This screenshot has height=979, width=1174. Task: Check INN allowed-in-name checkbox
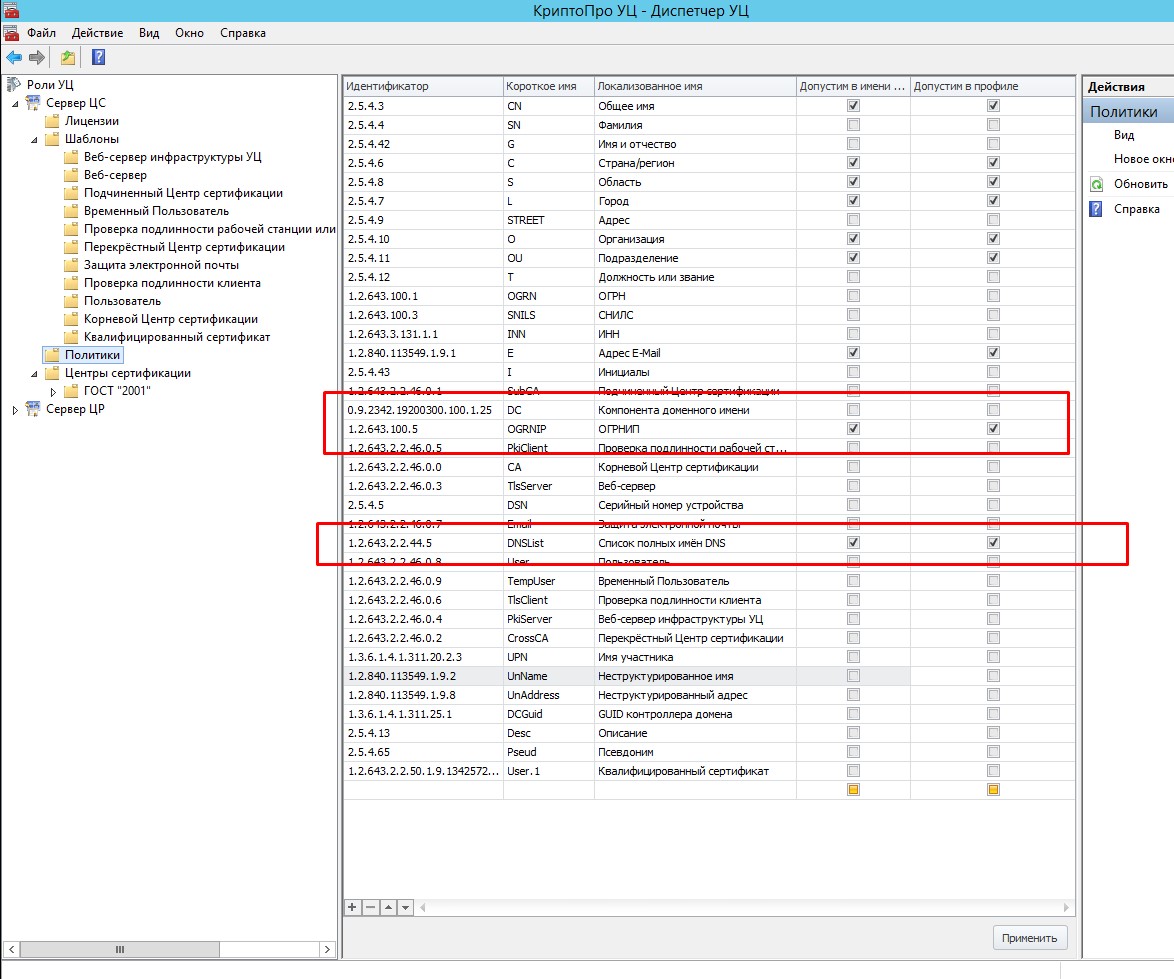(x=854, y=334)
